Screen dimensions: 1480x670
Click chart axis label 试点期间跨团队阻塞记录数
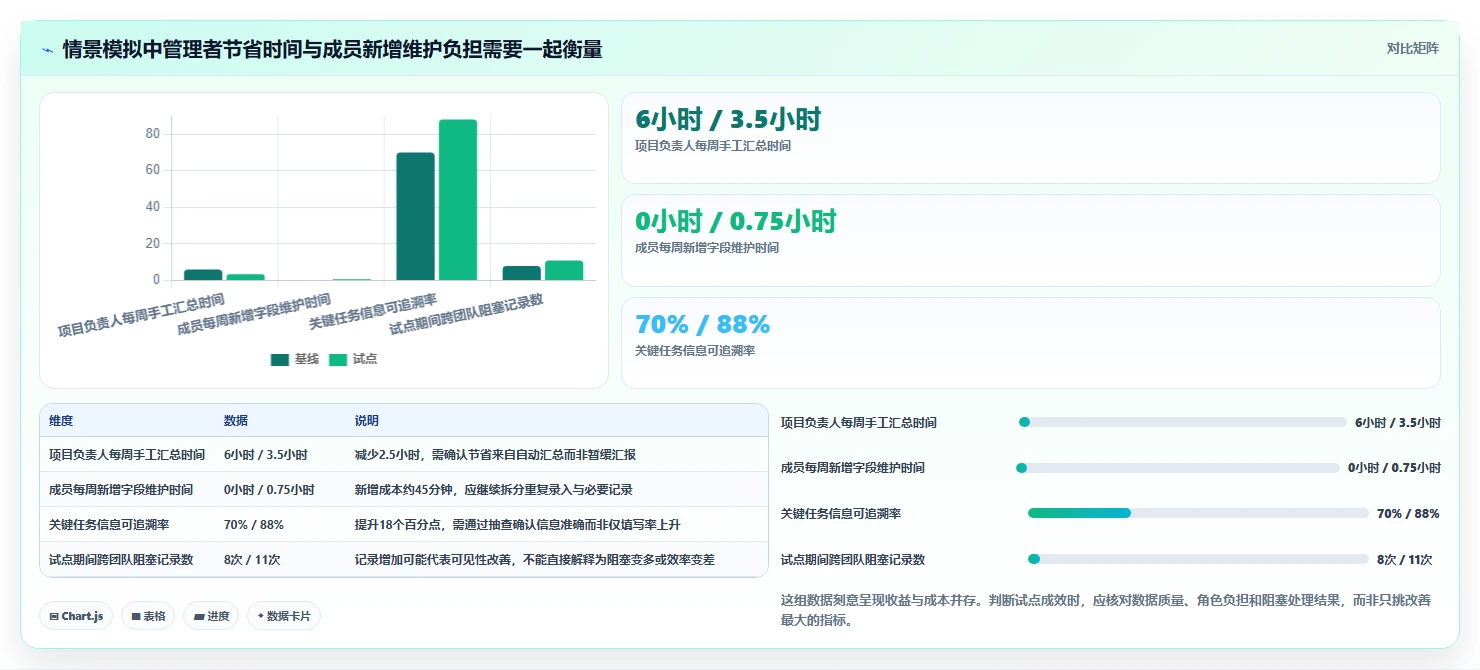[466, 314]
